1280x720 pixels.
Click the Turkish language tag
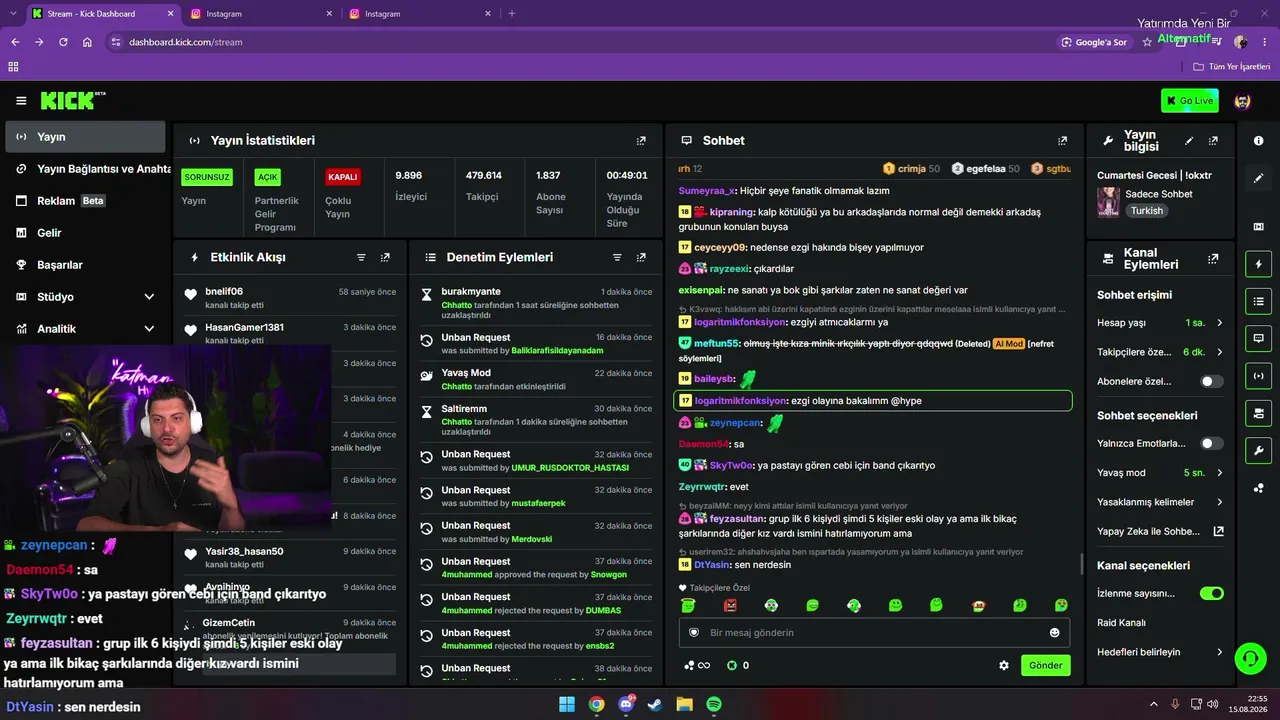point(1147,211)
